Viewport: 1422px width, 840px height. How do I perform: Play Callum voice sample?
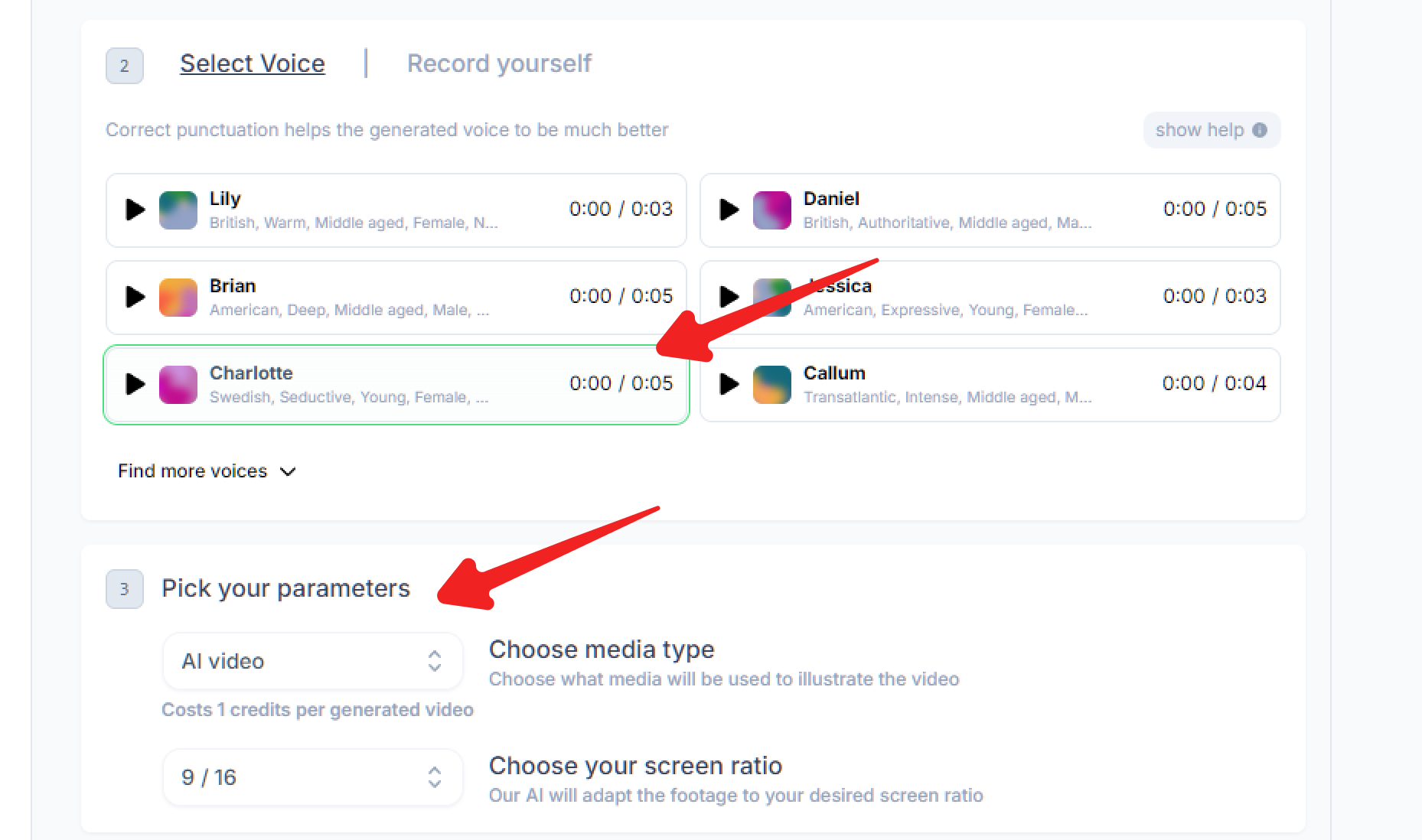click(729, 384)
